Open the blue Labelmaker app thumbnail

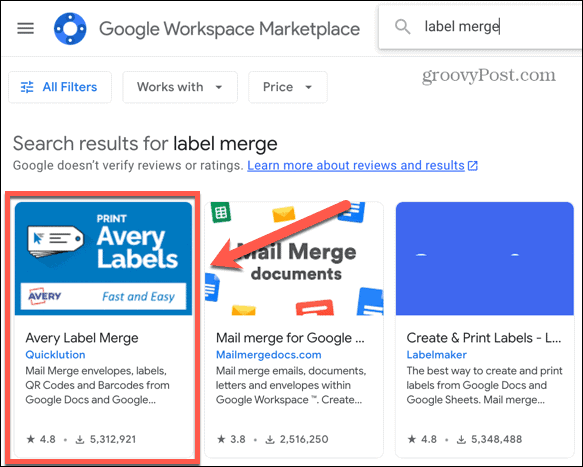(485, 258)
